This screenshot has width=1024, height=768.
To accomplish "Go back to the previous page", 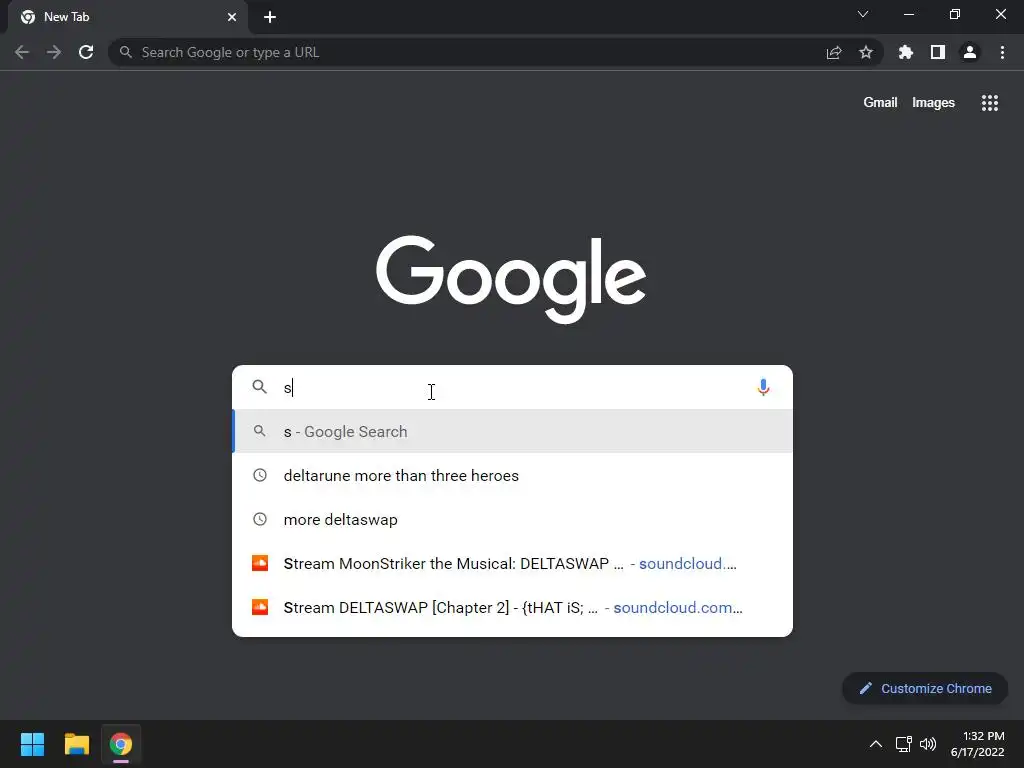I will 22,52.
